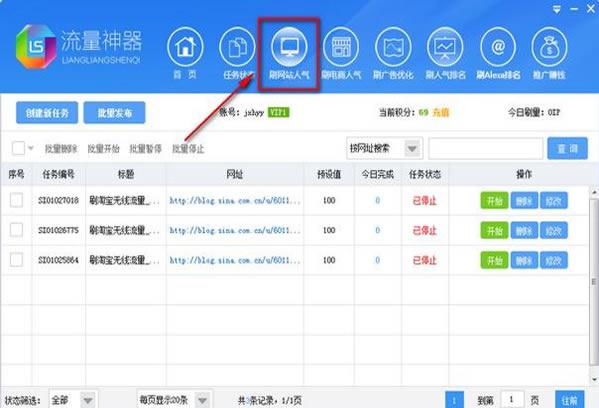
Task: Start task SI01025864 with 开始 button
Action: coord(494,260)
